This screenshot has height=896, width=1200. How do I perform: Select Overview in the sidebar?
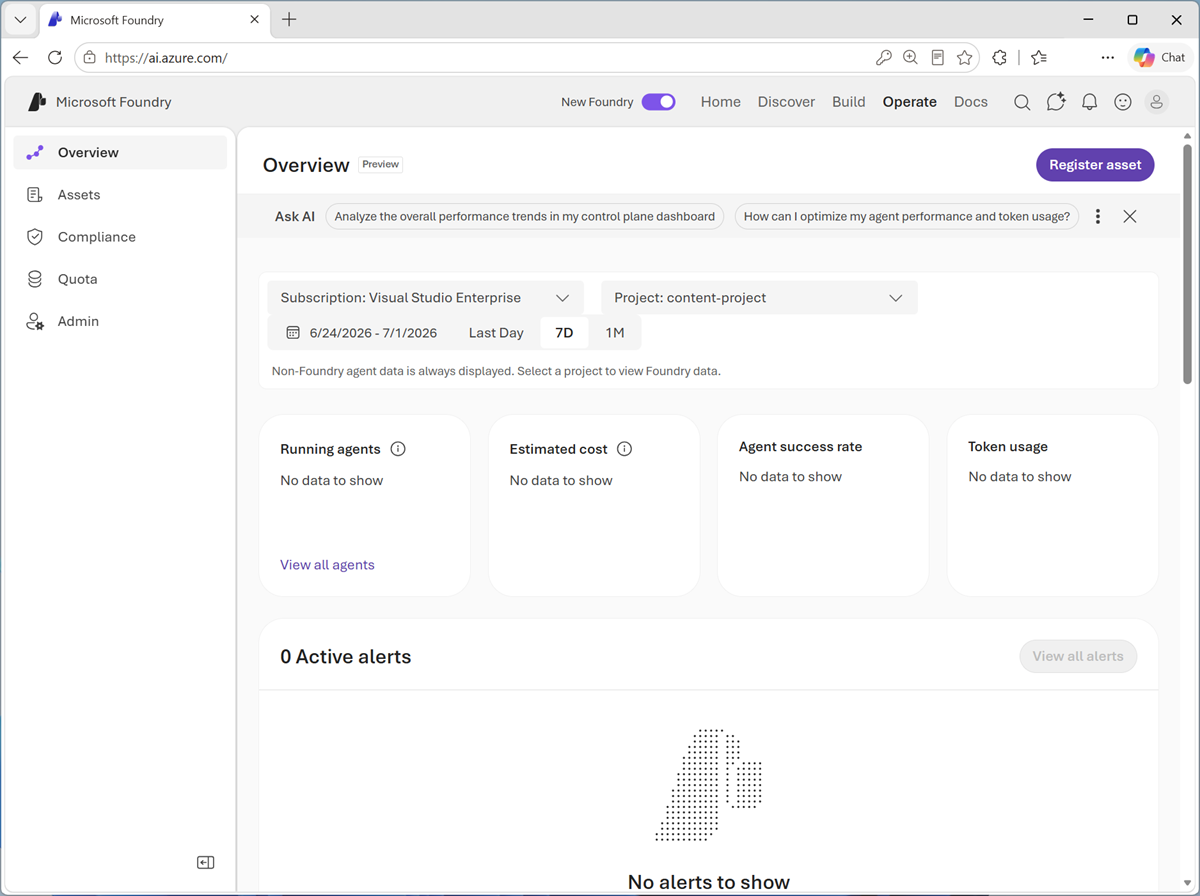120,153
